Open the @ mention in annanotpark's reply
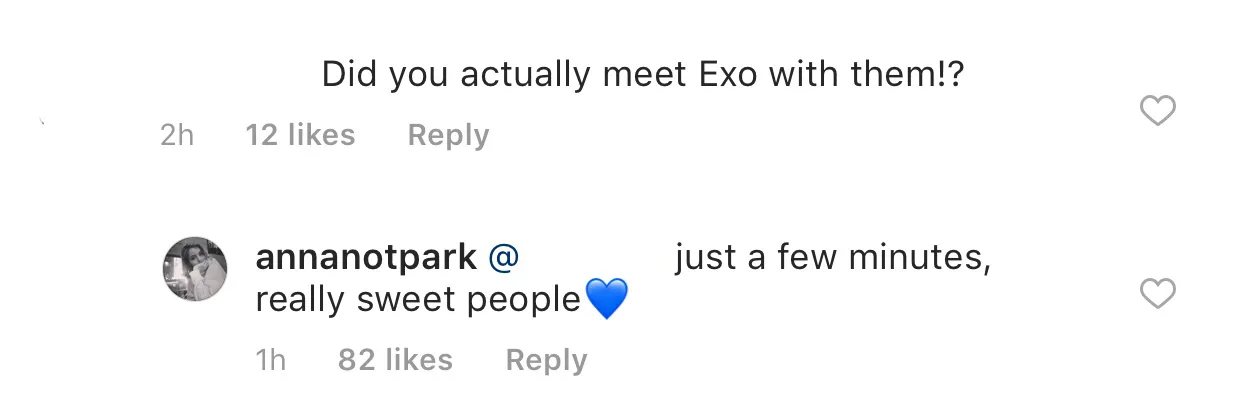1240x404 pixels. point(503,259)
